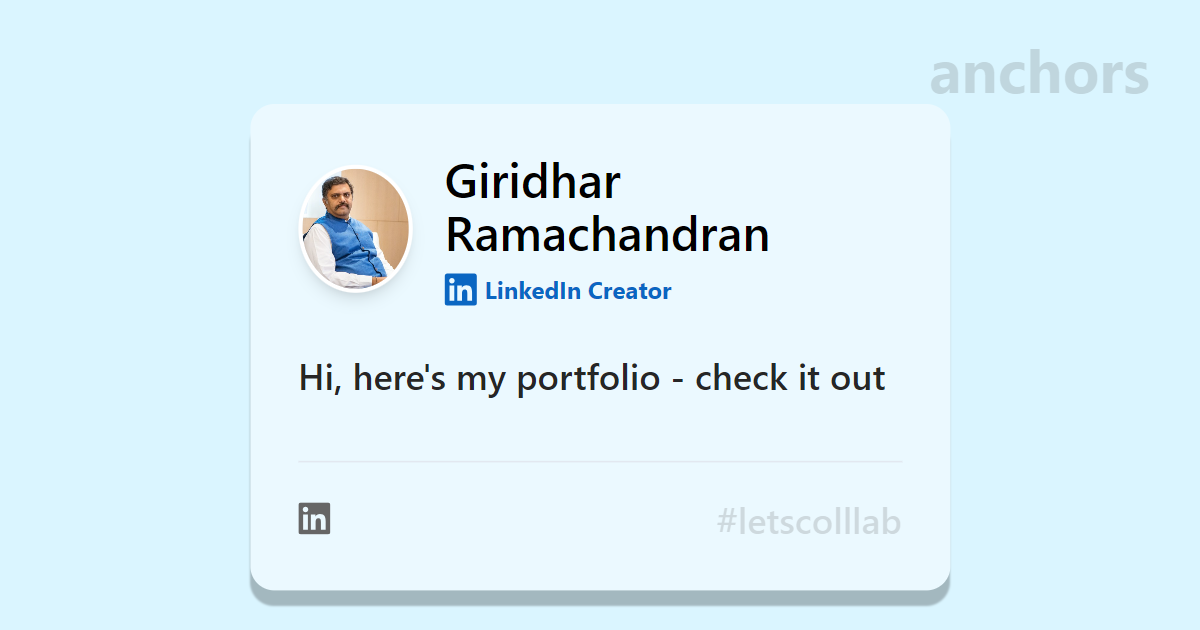Click Giridhar's round profile photo
1200x630 pixels.
pos(356,229)
